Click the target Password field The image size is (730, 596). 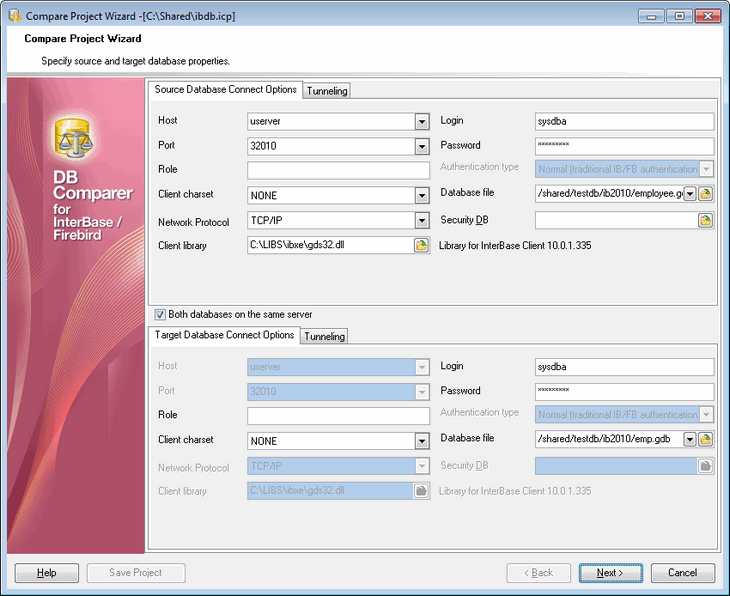pyautogui.click(x=624, y=392)
